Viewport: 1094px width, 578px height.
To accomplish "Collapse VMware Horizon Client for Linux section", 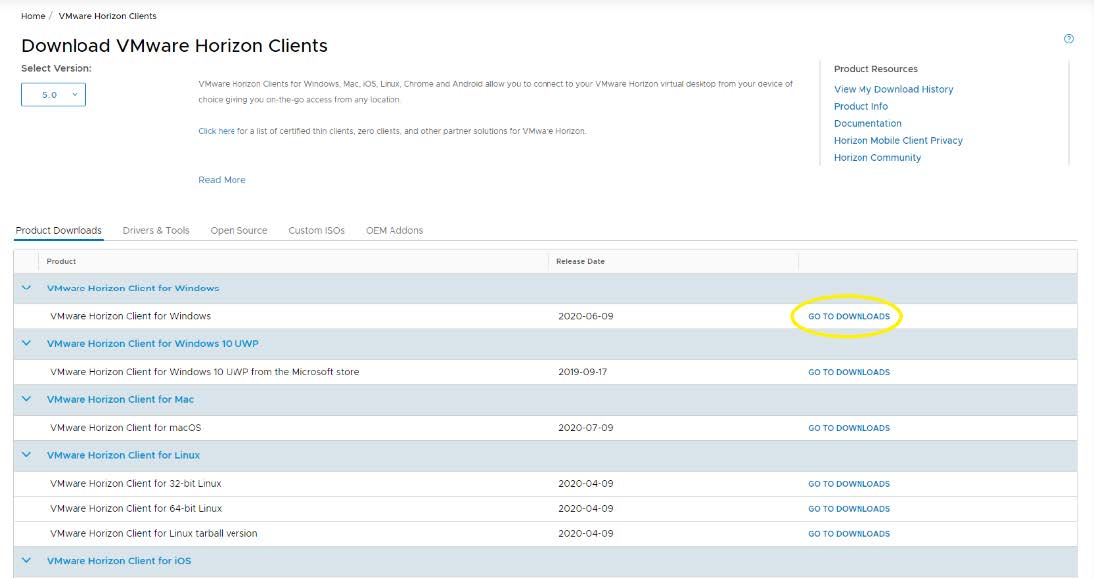I will 27,455.
